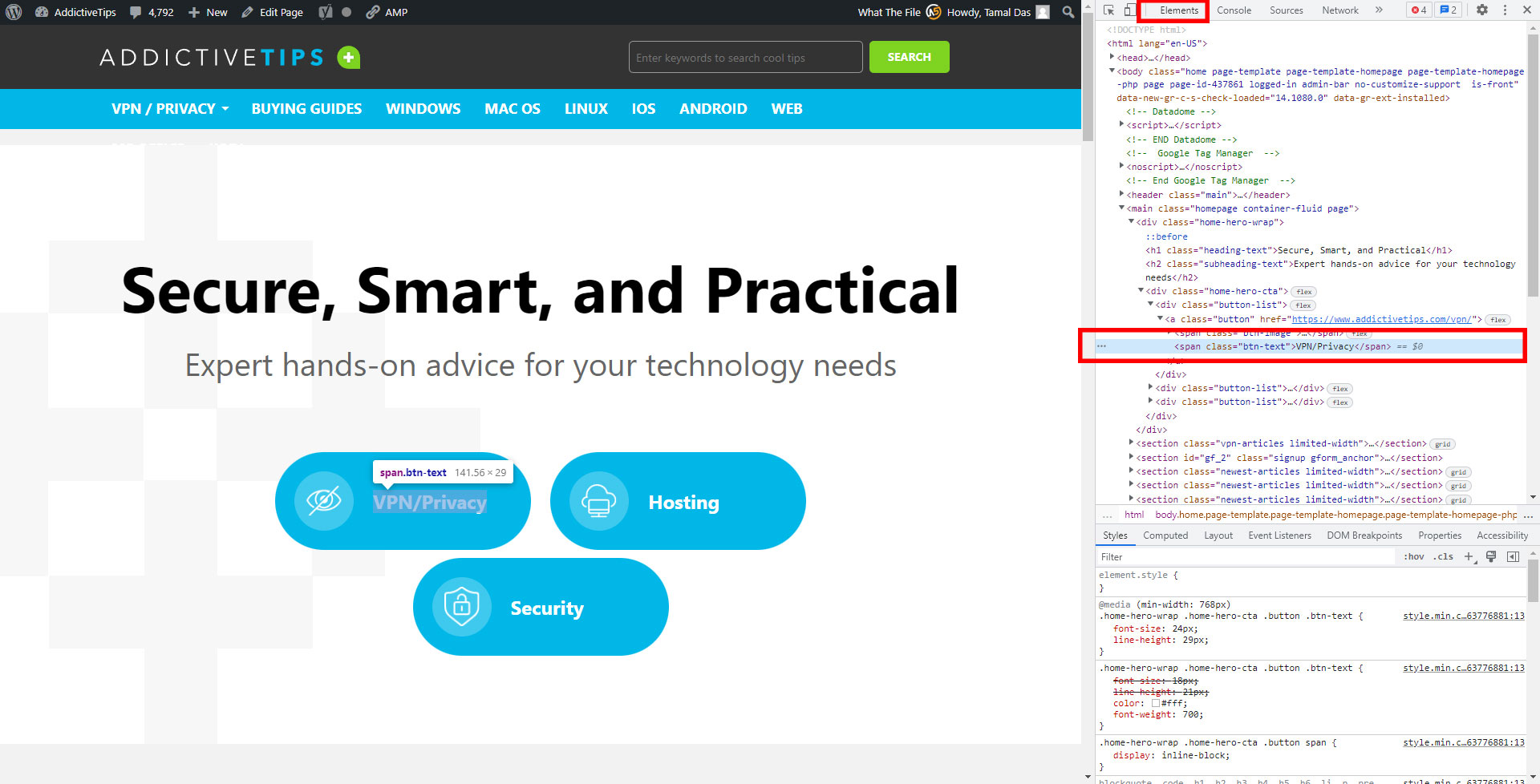Click the WordPress logo in admin bar
Image resolution: width=1540 pixels, height=784 pixels.
point(14,12)
